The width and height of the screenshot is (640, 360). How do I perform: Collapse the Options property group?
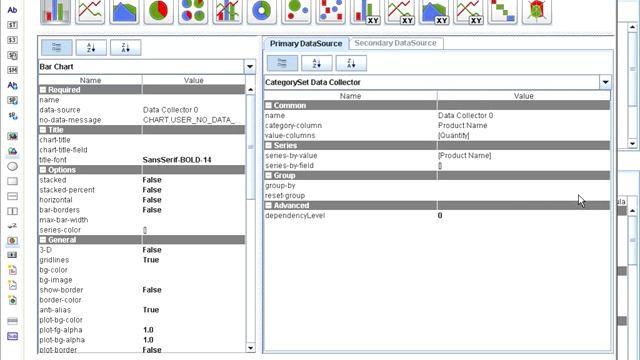[43, 170]
